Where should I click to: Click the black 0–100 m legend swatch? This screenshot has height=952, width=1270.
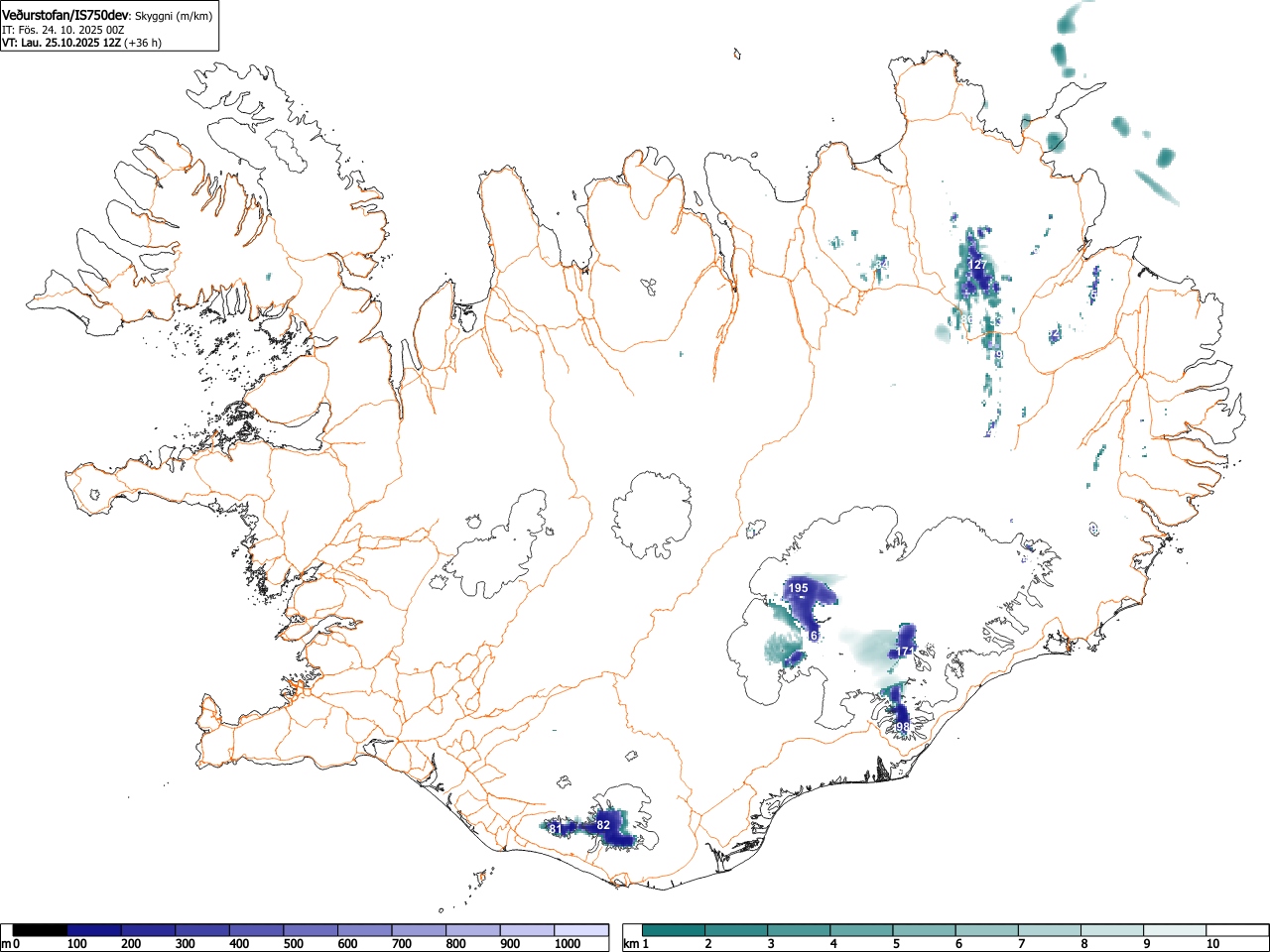(41, 930)
